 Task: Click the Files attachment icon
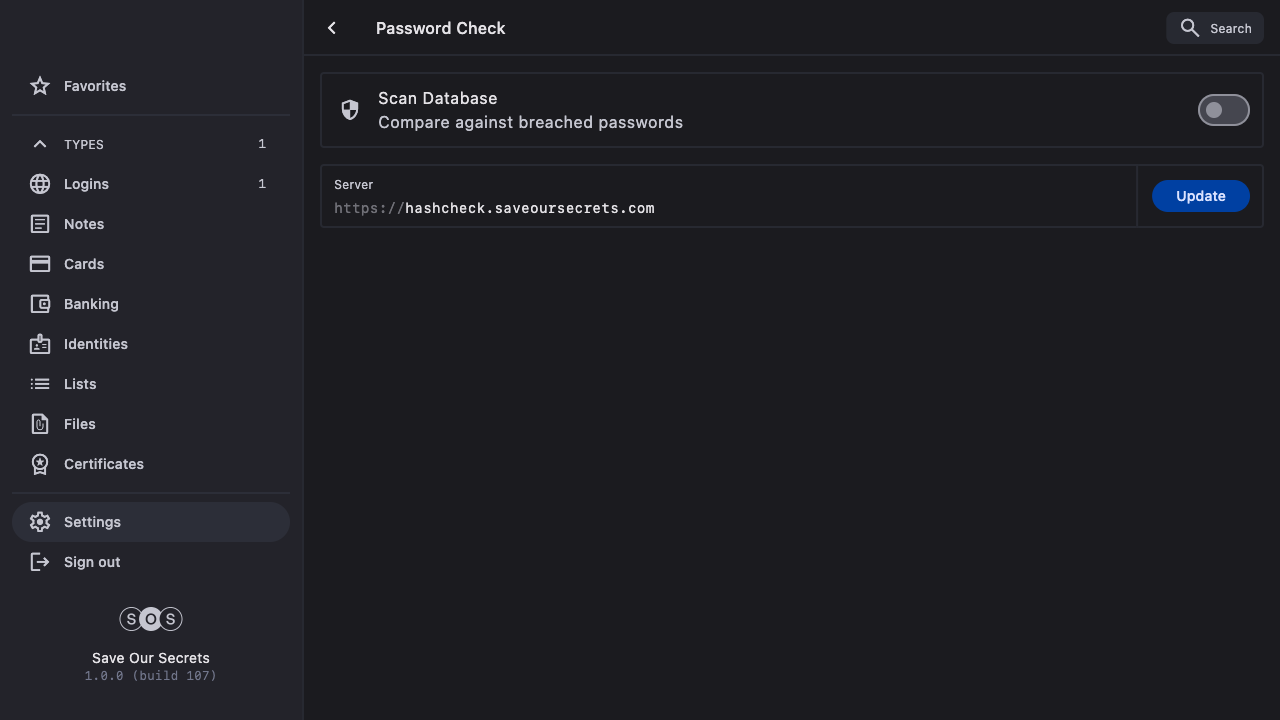[x=40, y=424]
